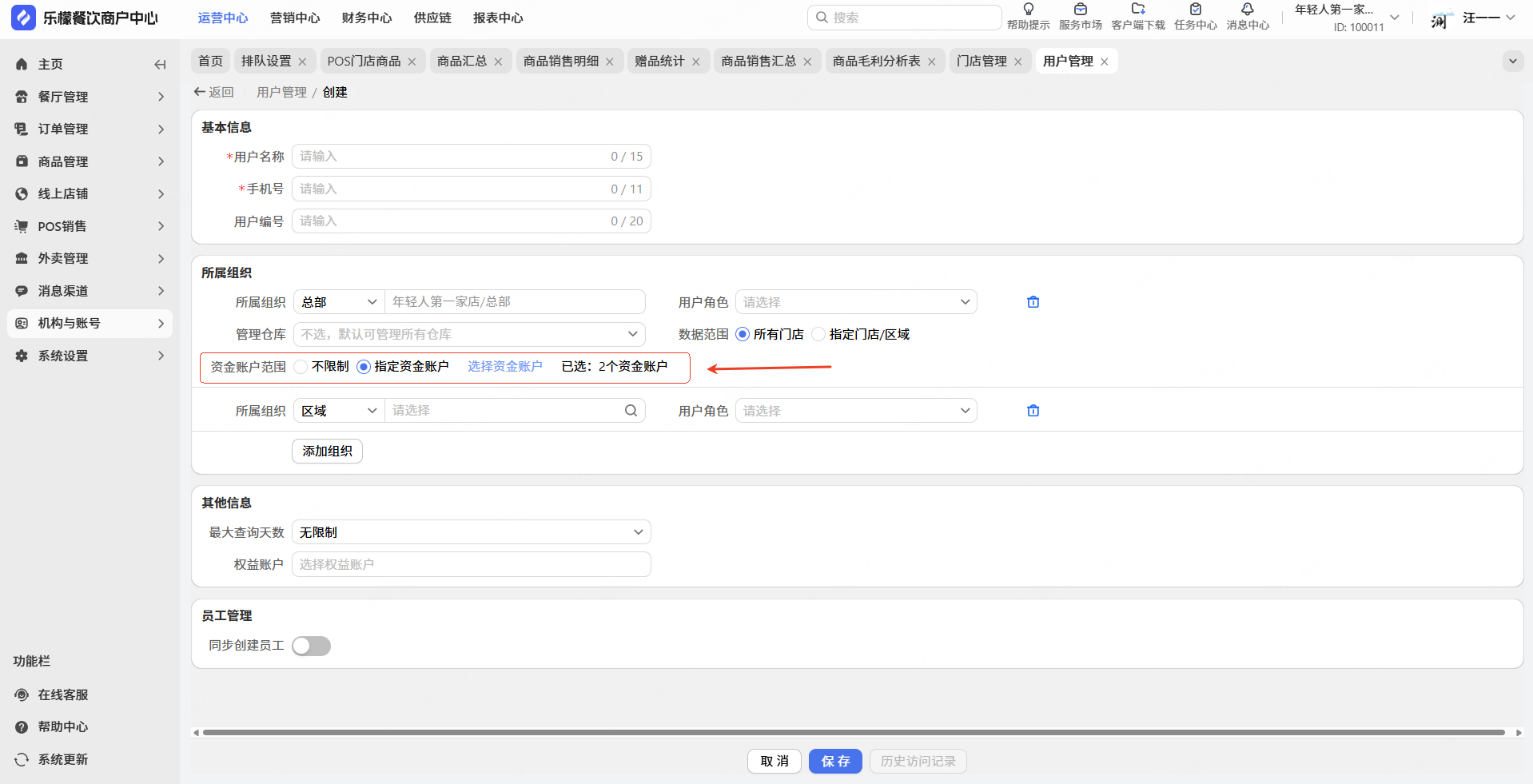Switch to 报表中心 top menu
This screenshot has height=784, width=1533.
pyautogui.click(x=498, y=18)
